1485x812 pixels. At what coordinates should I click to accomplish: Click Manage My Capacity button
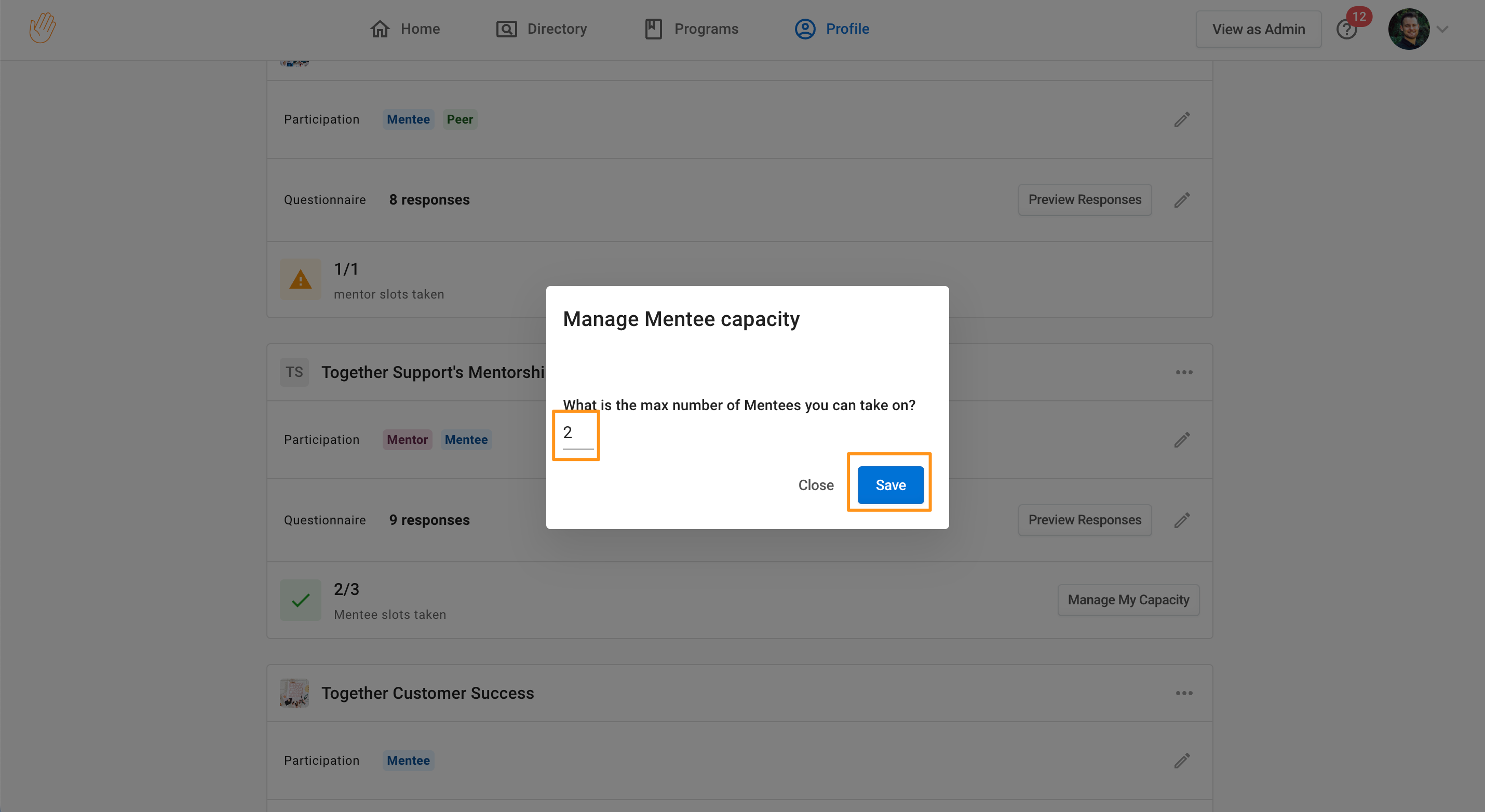1128,600
